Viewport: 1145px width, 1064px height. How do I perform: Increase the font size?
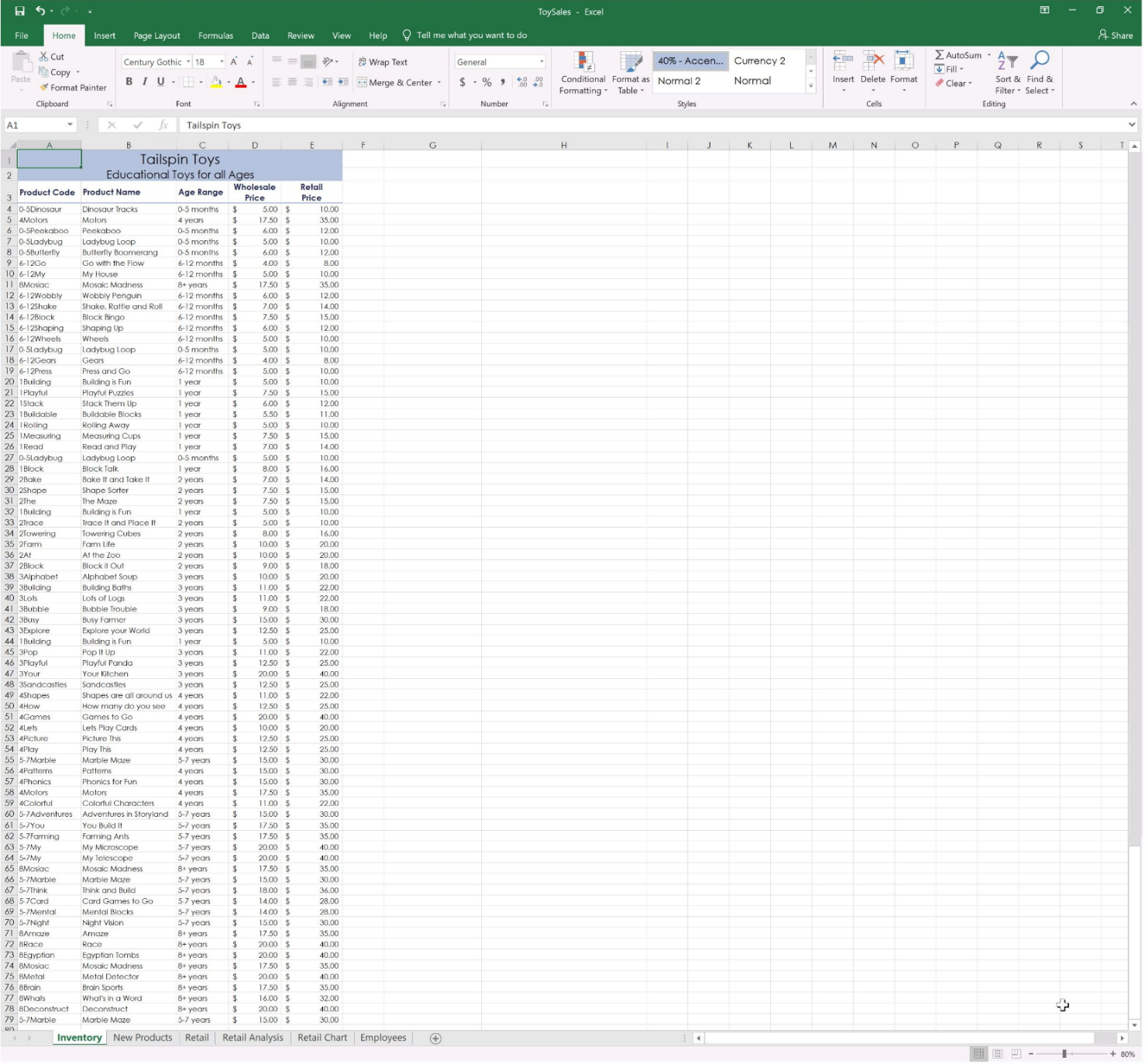pyautogui.click(x=234, y=62)
